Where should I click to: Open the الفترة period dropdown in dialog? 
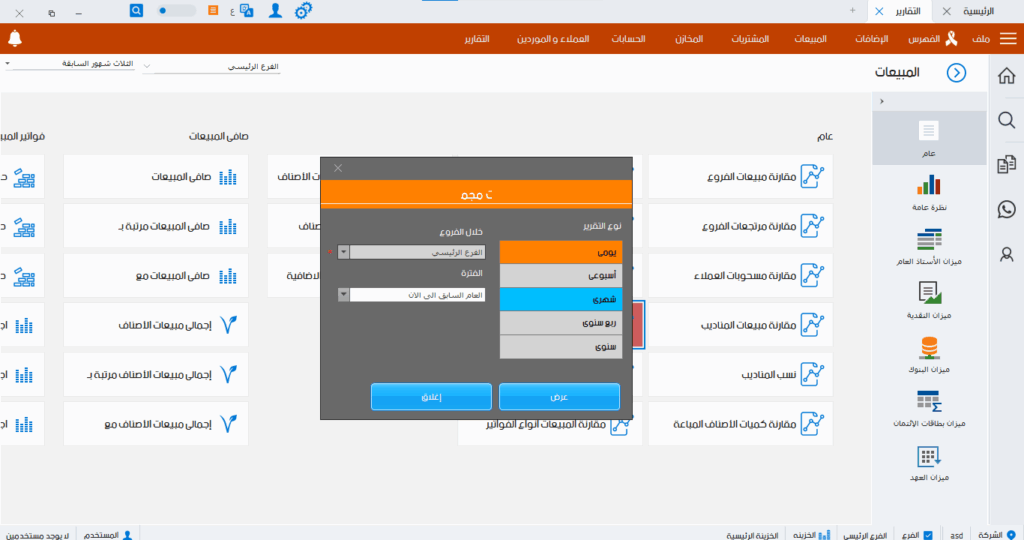click(x=344, y=295)
